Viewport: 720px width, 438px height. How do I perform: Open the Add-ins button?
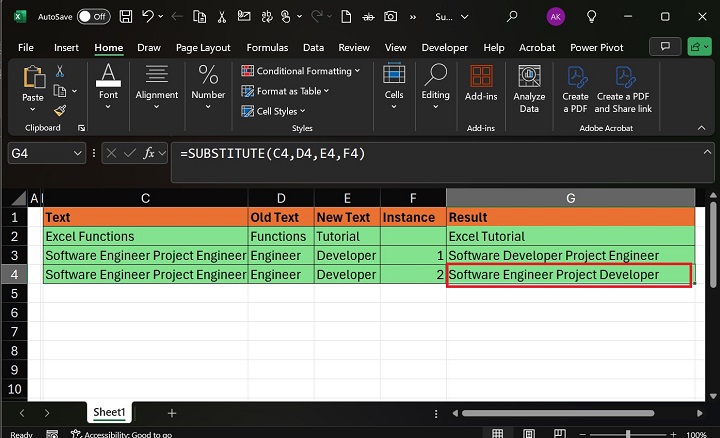[481, 83]
